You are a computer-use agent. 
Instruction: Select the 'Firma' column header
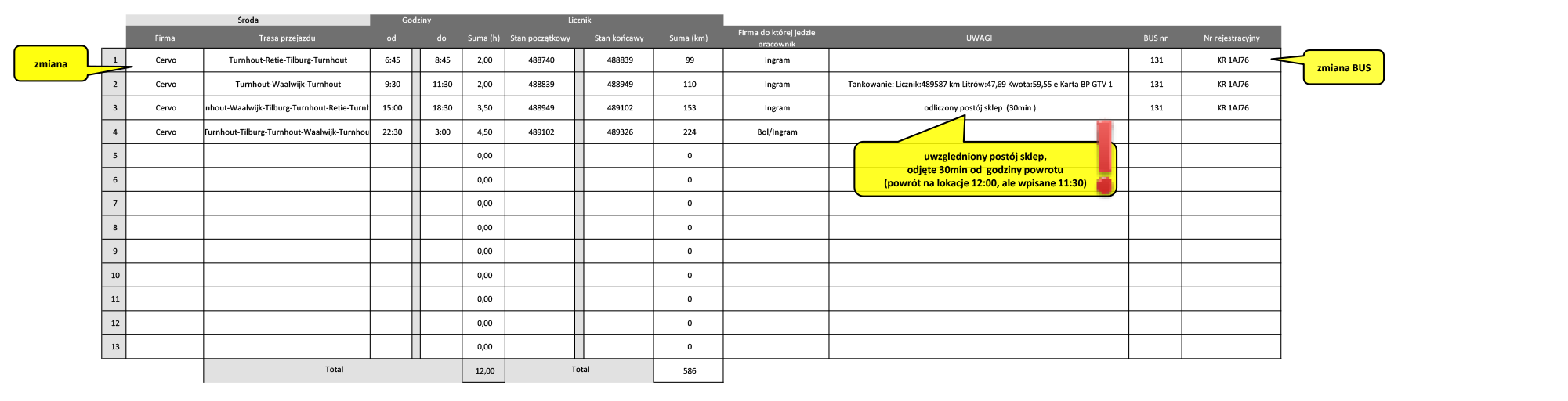click(x=165, y=38)
